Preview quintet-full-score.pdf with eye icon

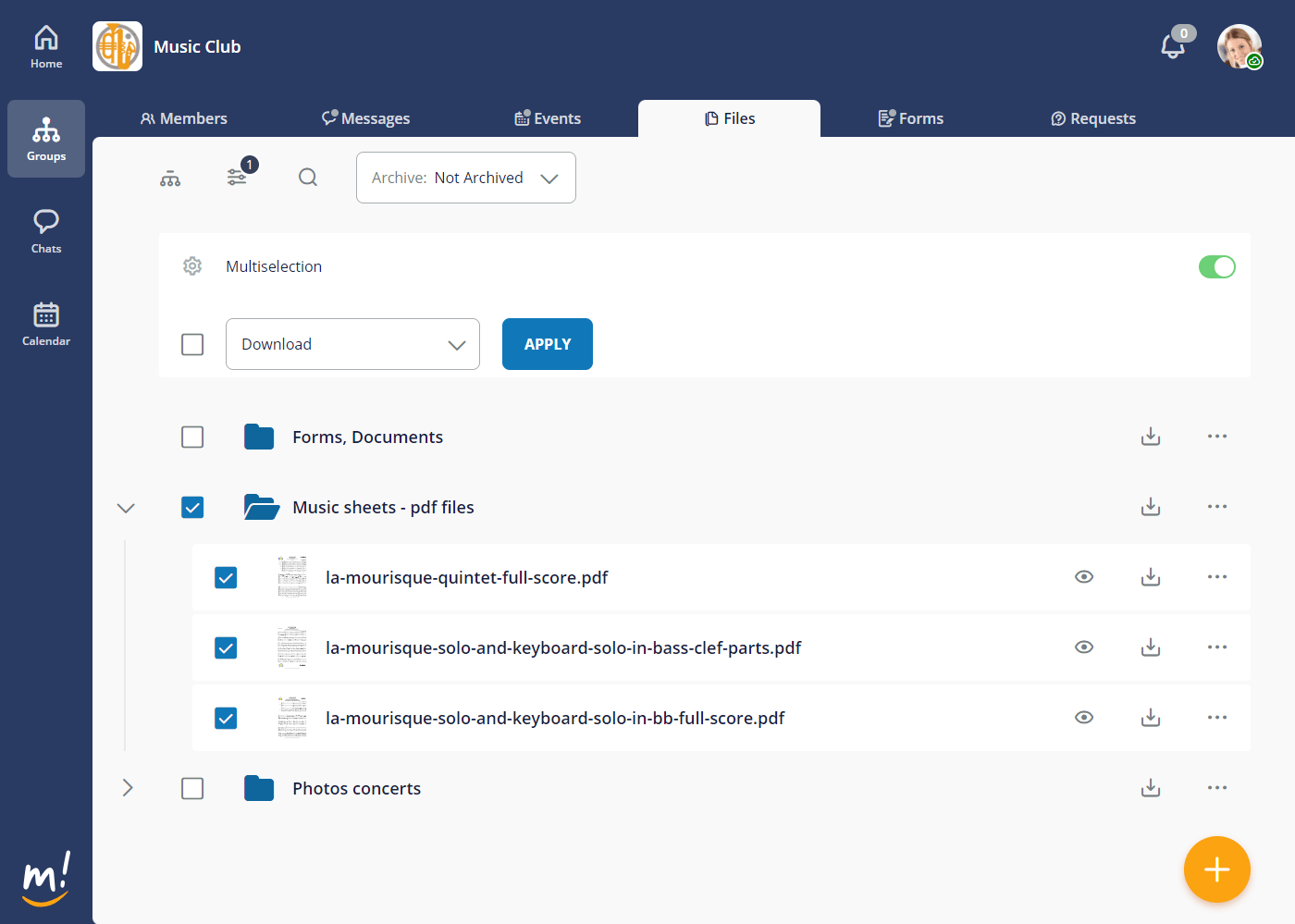point(1084,577)
